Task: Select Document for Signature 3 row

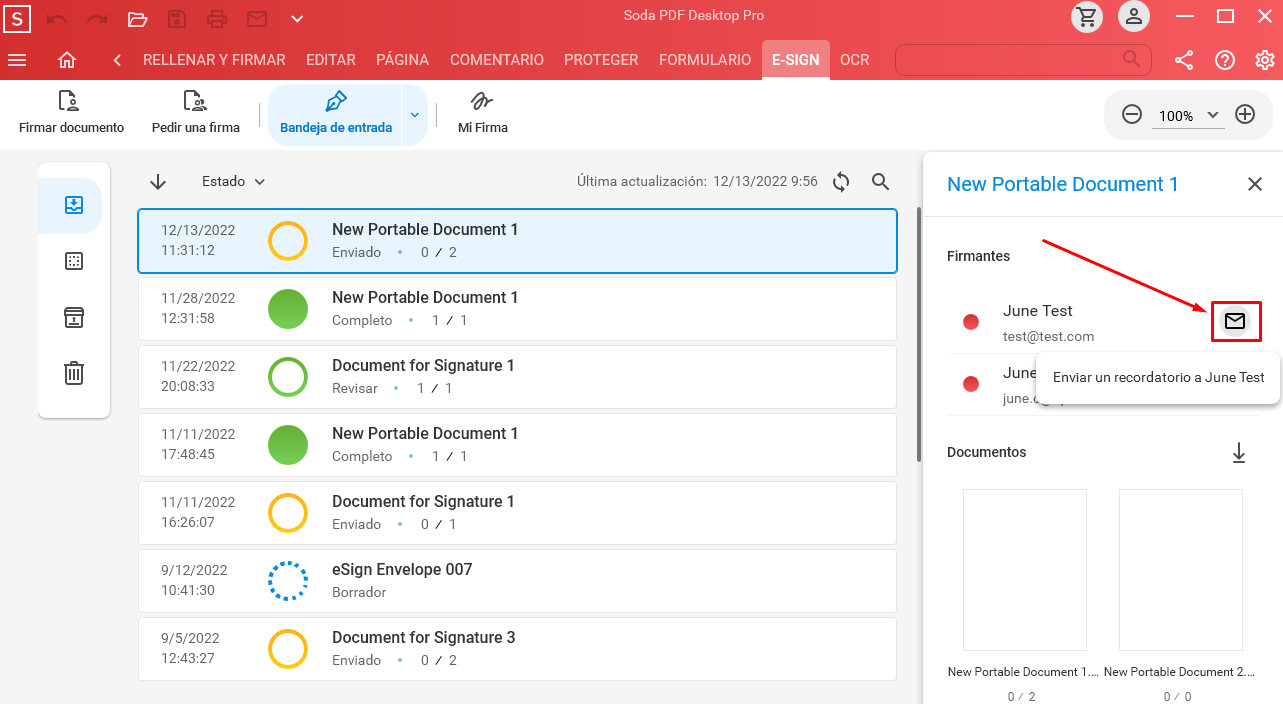Action: click(x=517, y=649)
